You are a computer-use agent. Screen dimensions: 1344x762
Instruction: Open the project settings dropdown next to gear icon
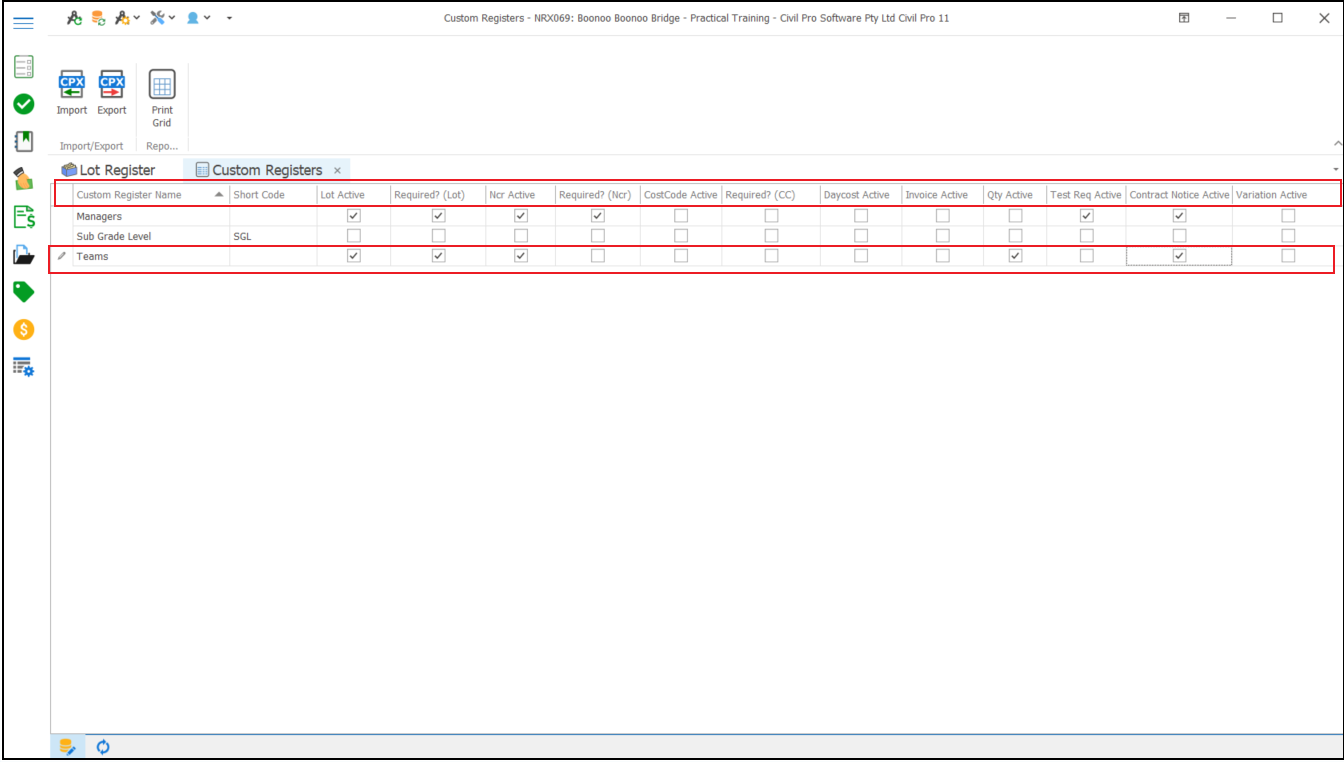(137, 17)
